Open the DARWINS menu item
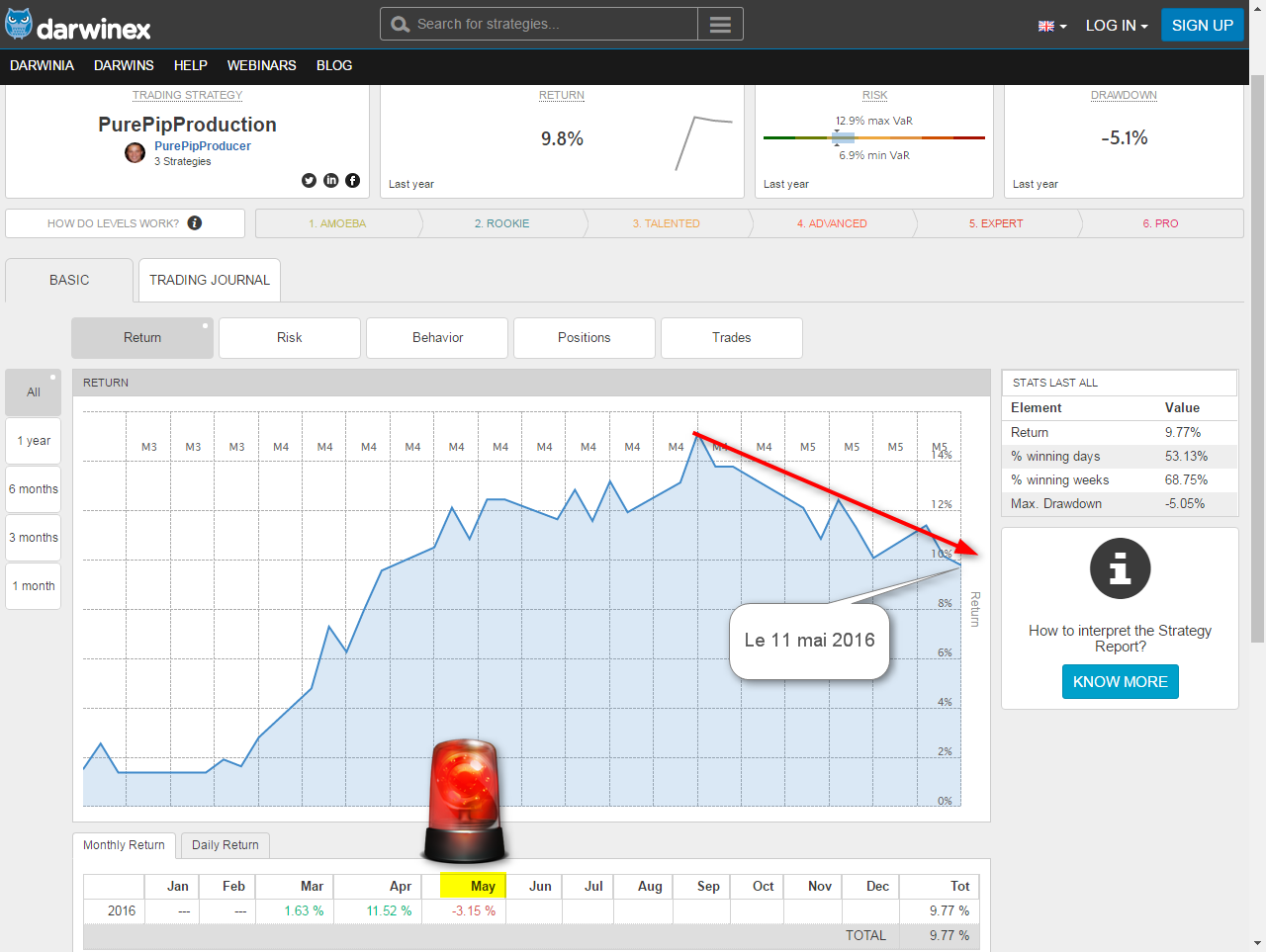 point(124,65)
